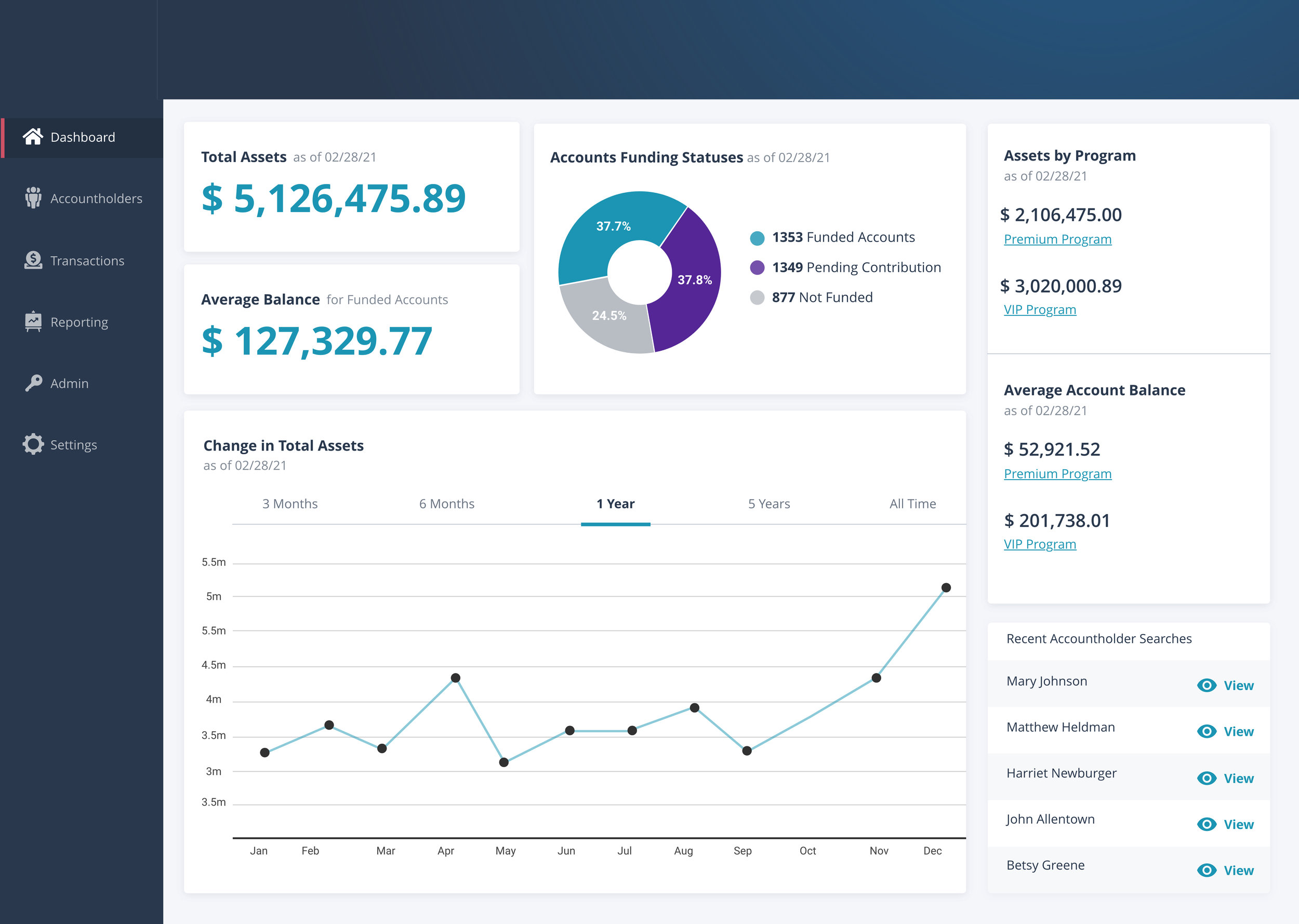The image size is (1299, 924).
Task: Click the eye icon next to Matthew Heldman
Action: click(1207, 731)
